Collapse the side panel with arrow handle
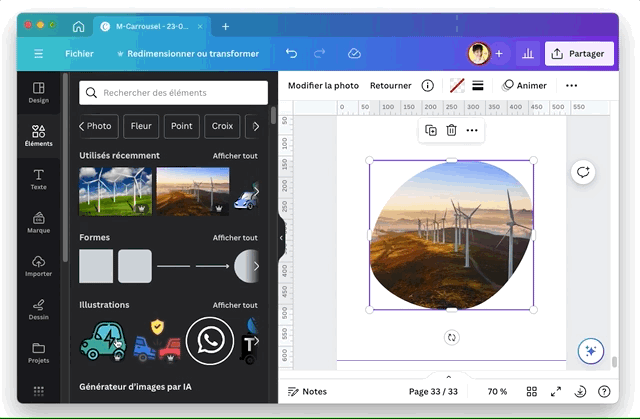 281,238
